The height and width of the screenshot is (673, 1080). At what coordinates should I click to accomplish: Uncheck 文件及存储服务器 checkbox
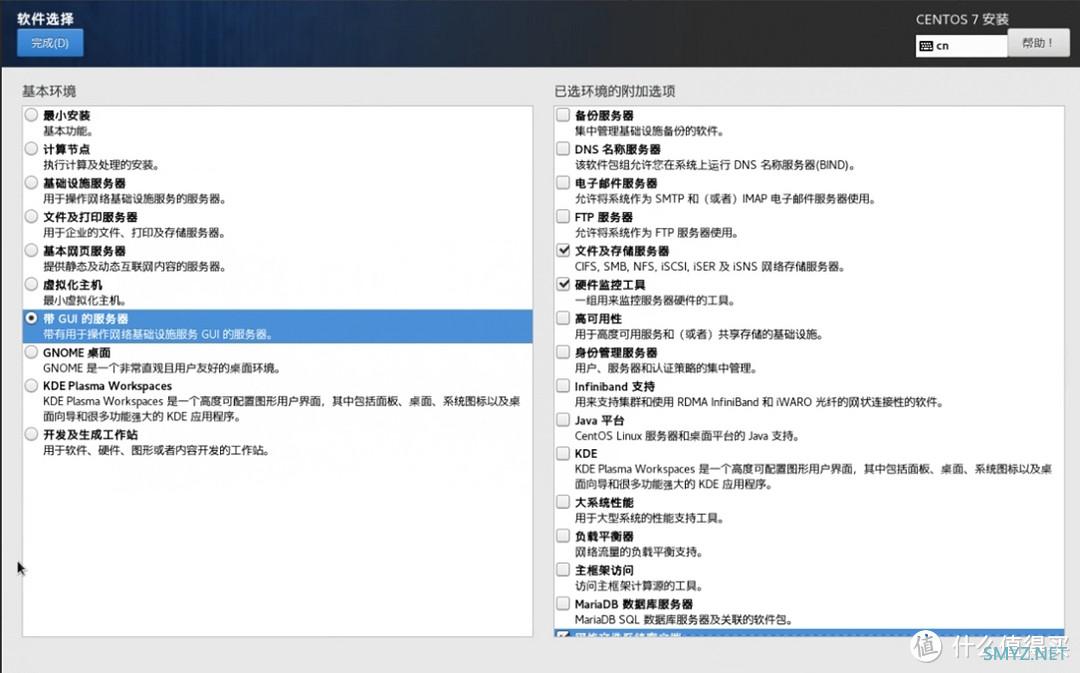[563, 250]
